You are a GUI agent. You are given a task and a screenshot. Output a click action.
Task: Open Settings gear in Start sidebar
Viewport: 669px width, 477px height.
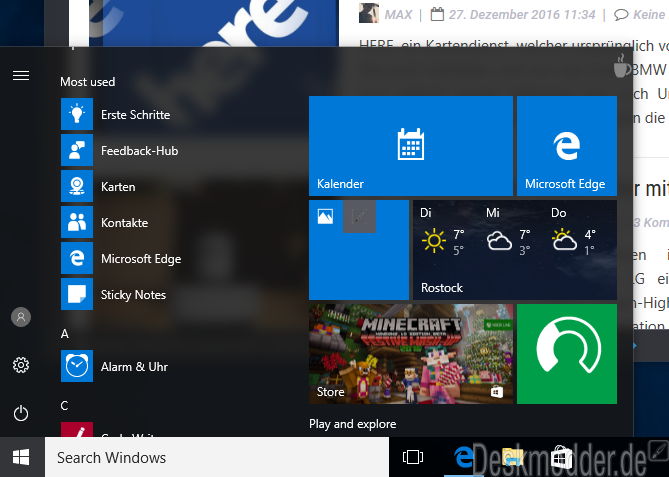[x=21, y=365]
